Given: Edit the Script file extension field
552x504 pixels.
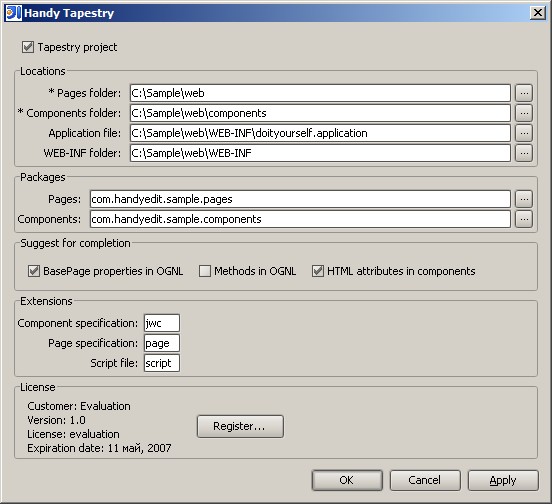Looking at the screenshot, I should pyautogui.click(x=162, y=363).
